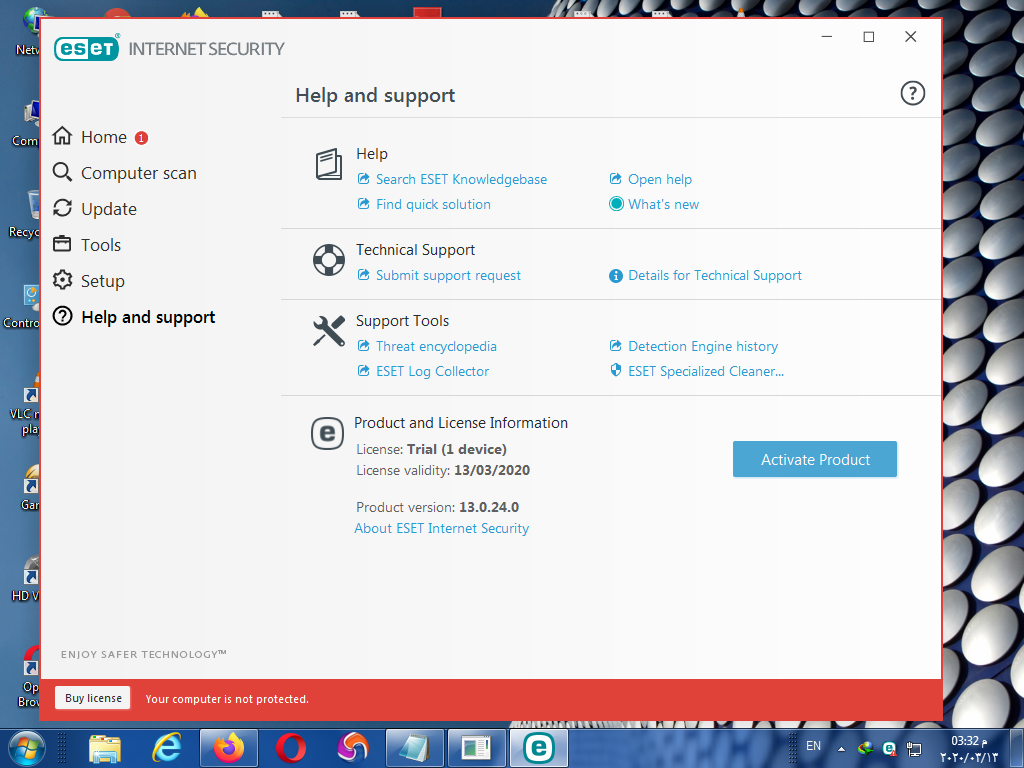Click the Activate Product button
Viewport: 1024px width, 768px height.
point(814,459)
